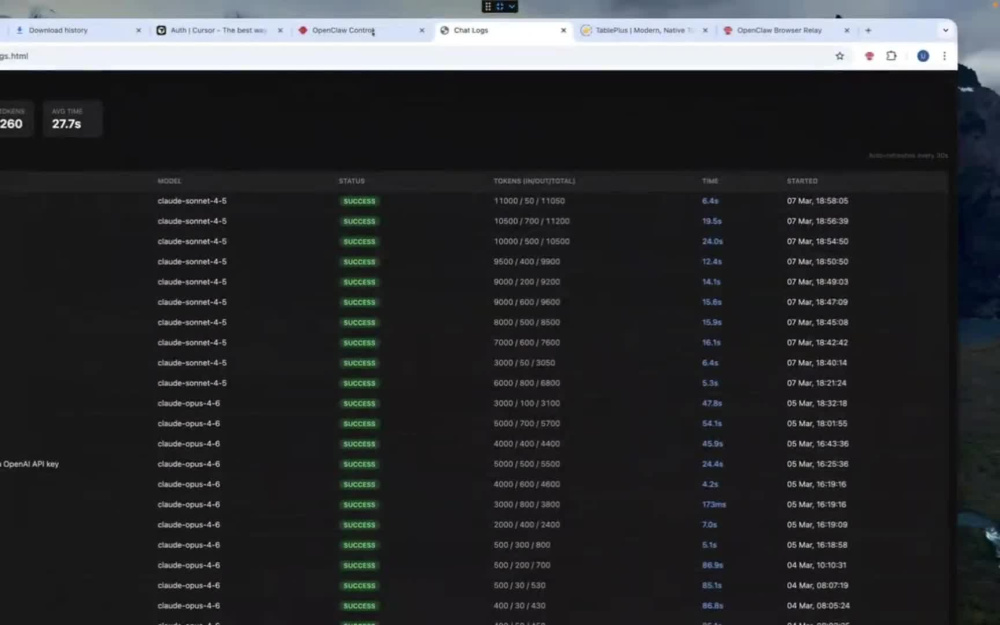
Task: Click timestamp 07 Mar, 18:21:24
Action: click(816, 383)
